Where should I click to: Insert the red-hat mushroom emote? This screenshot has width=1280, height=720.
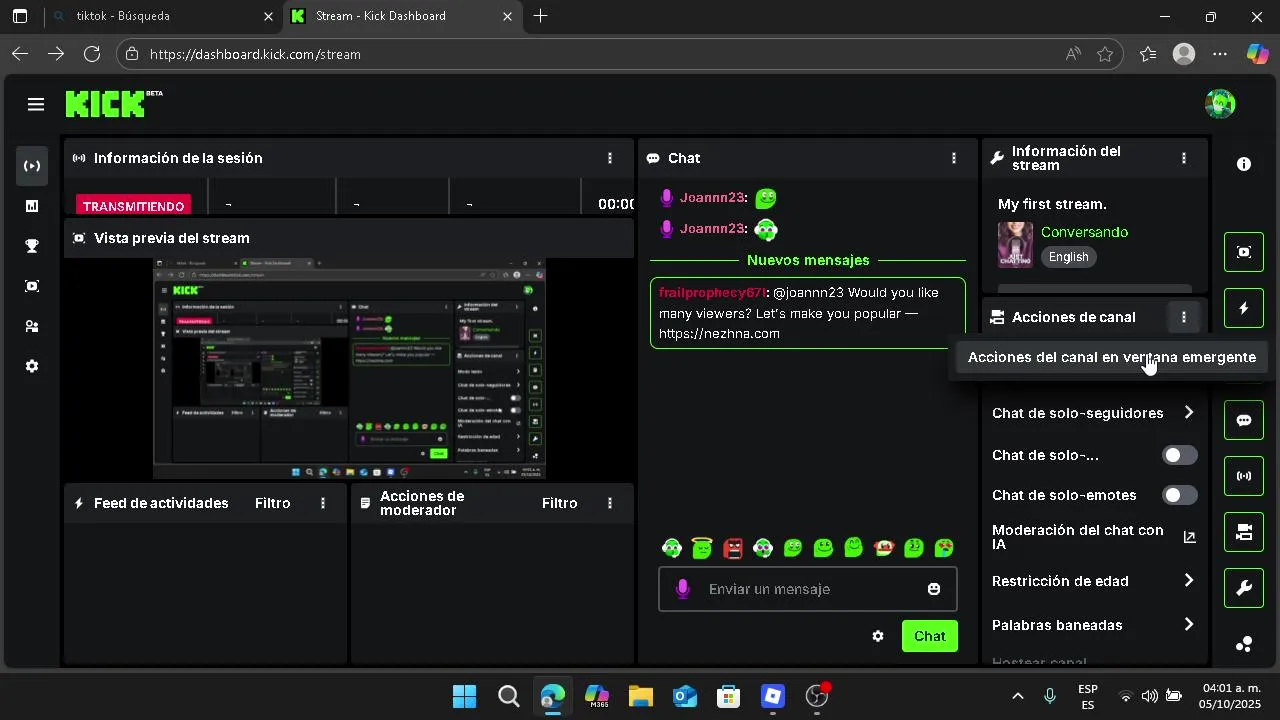(884, 548)
